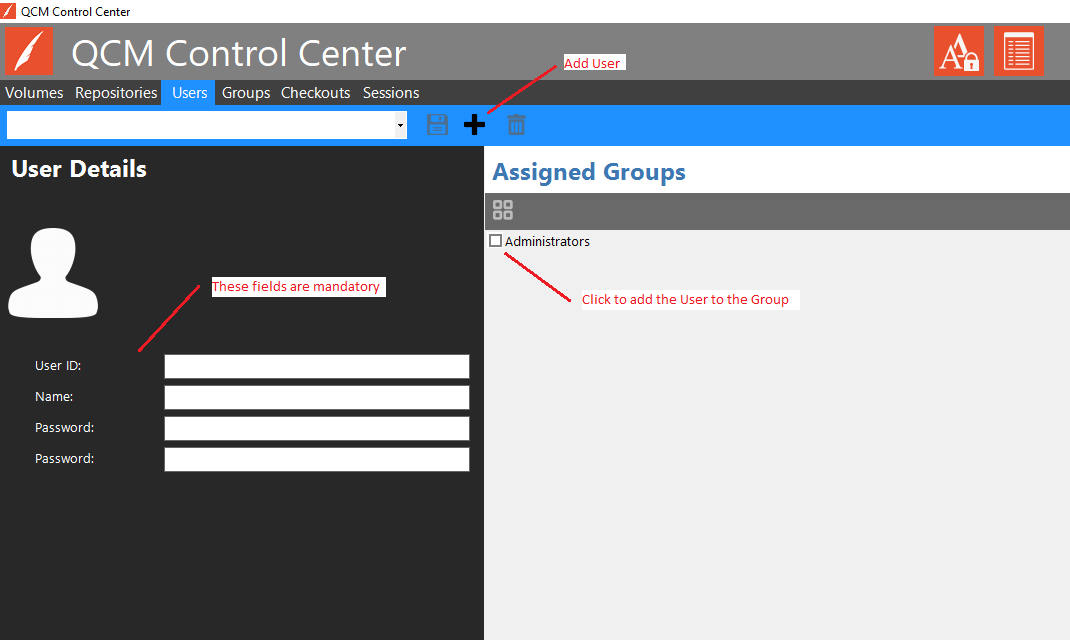The image size is (1070, 640).
Task: Go to the Groups tab
Action: 246,93
